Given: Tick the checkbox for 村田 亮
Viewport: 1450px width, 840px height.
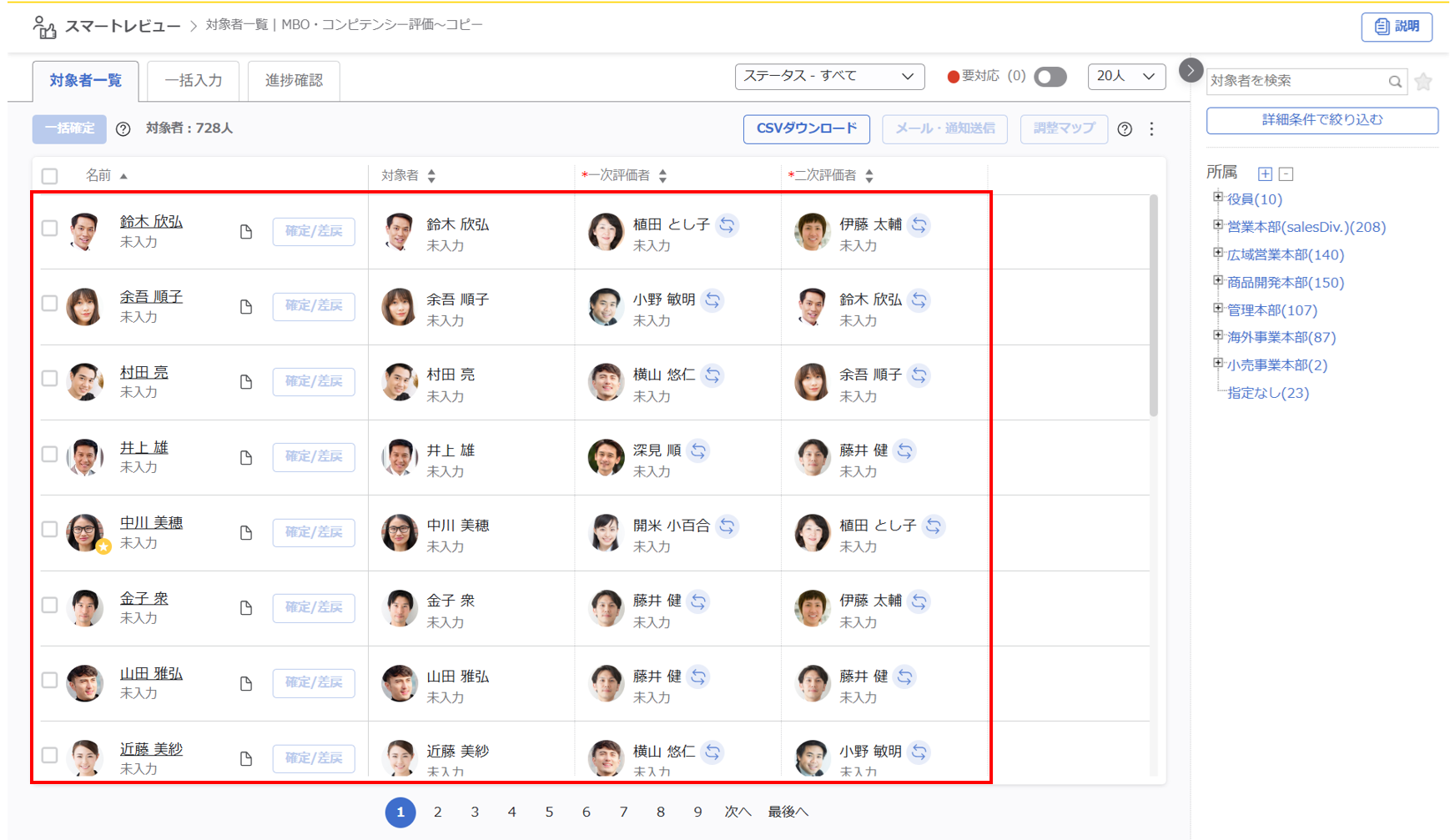Looking at the screenshot, I should (50, 379).
